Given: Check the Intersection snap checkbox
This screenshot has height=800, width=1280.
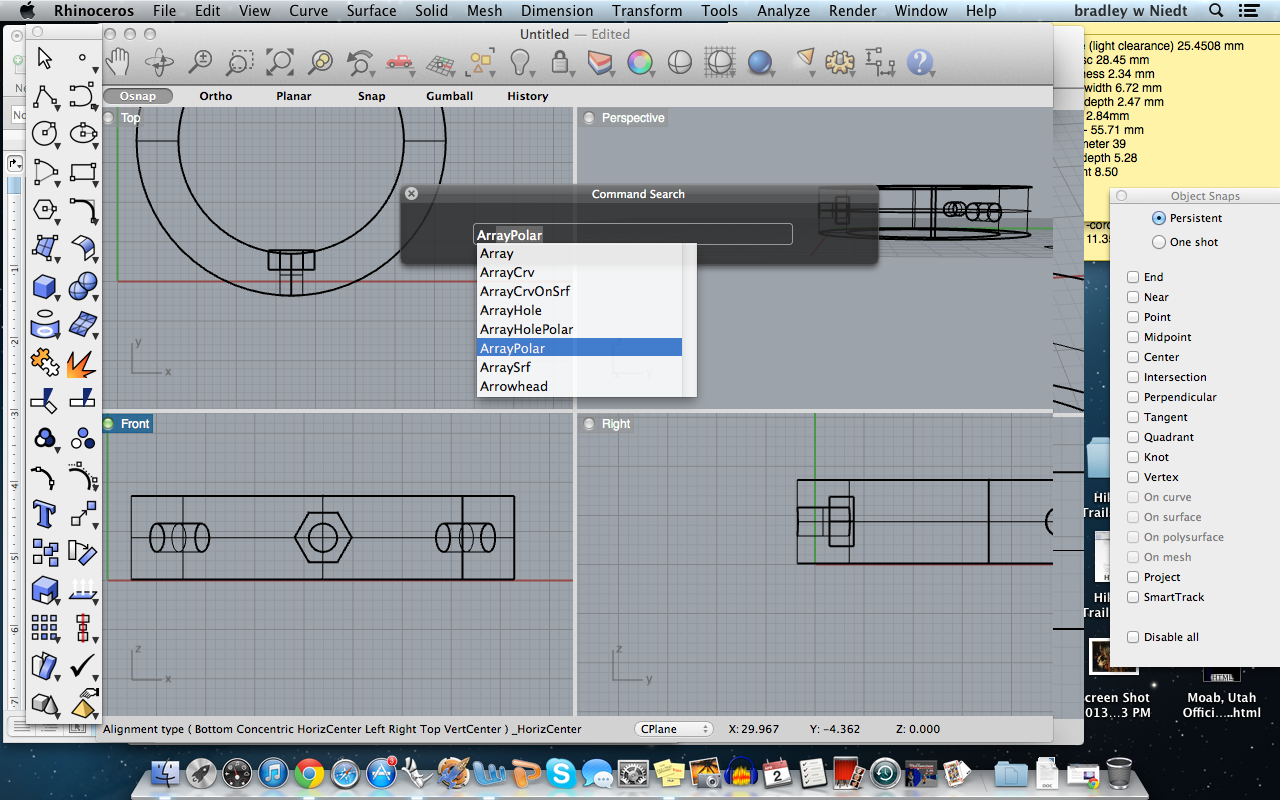Looking at the screenshot, I should click(1133, 377).
